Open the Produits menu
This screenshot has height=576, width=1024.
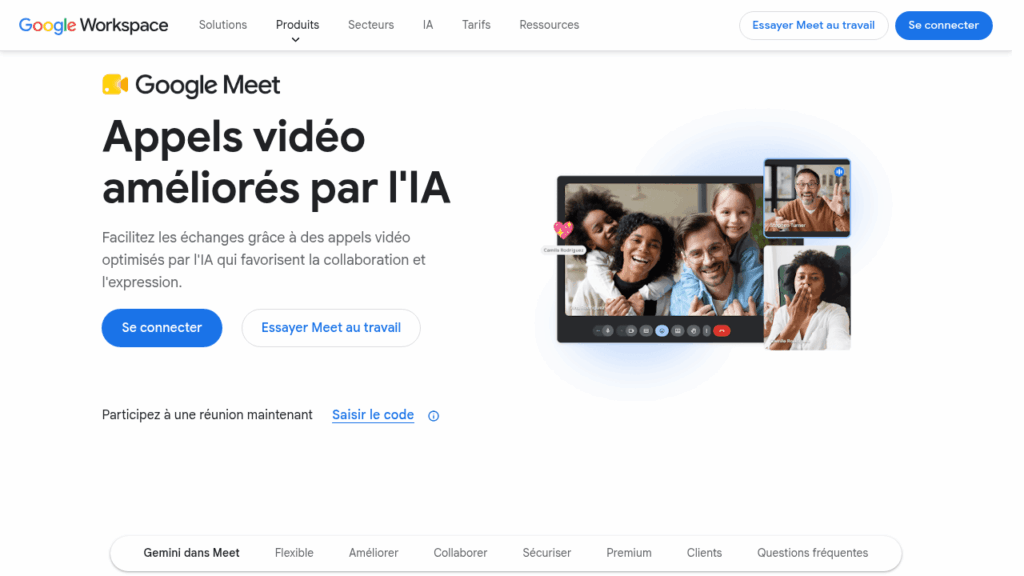[x=297, y=25]
